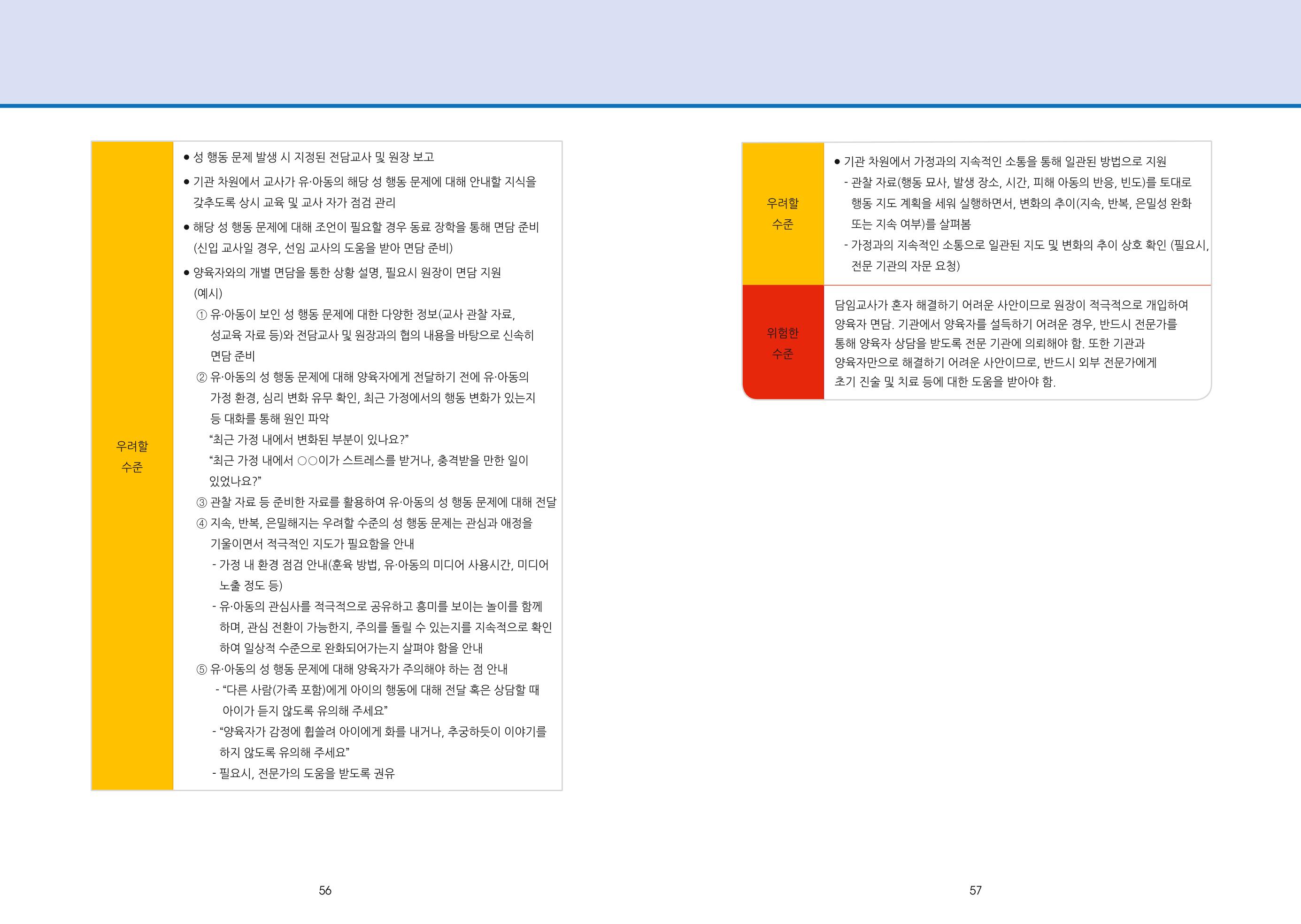Click the 담임교사가 혼자 해결하기 어려운 paragraph
Screen dimensions: 1301x924
click(1011, 343)
